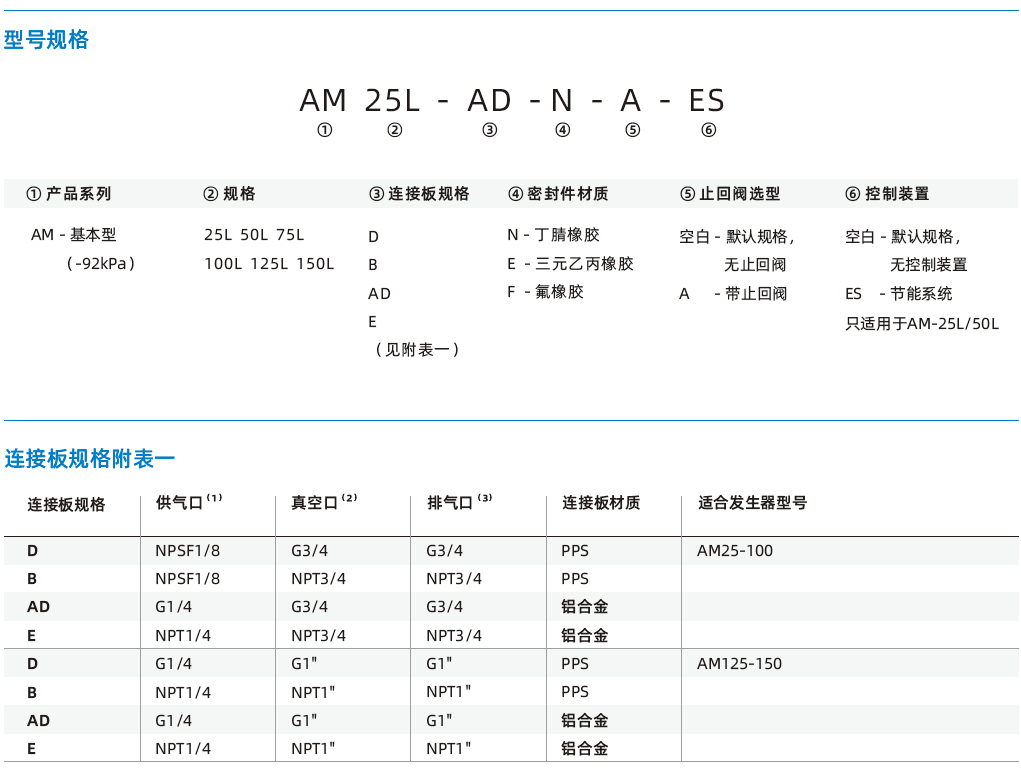Select the option N - 丁腈橡胶
The height and width of the screenshot is (768, 1021).
click(x=553, y=235)
